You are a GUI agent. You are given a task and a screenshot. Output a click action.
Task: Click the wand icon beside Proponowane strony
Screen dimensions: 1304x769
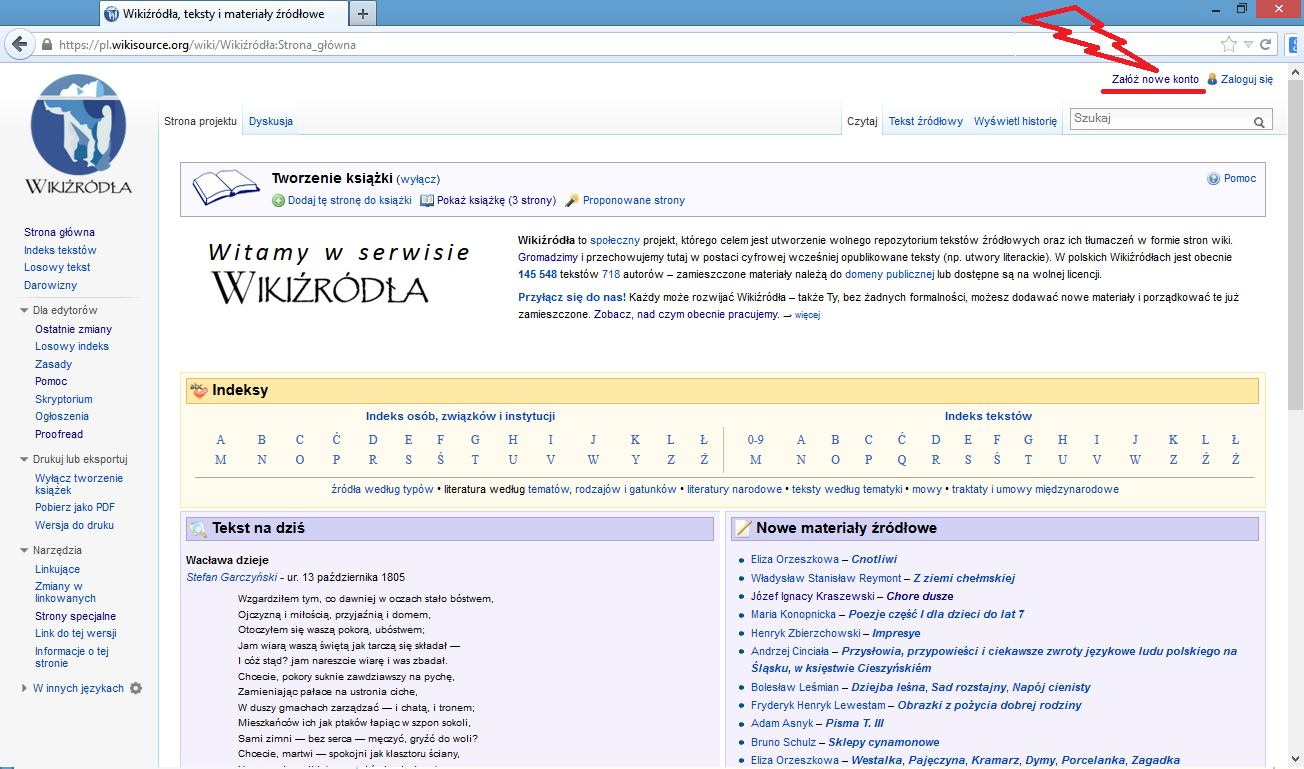click(x=572, y=201)
